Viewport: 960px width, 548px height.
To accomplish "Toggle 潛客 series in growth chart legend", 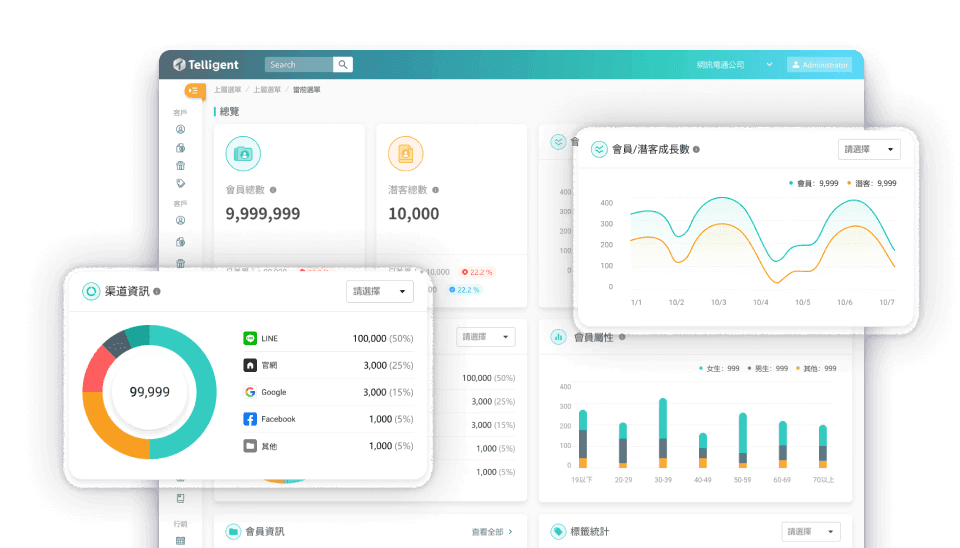I will pos(872,183).
